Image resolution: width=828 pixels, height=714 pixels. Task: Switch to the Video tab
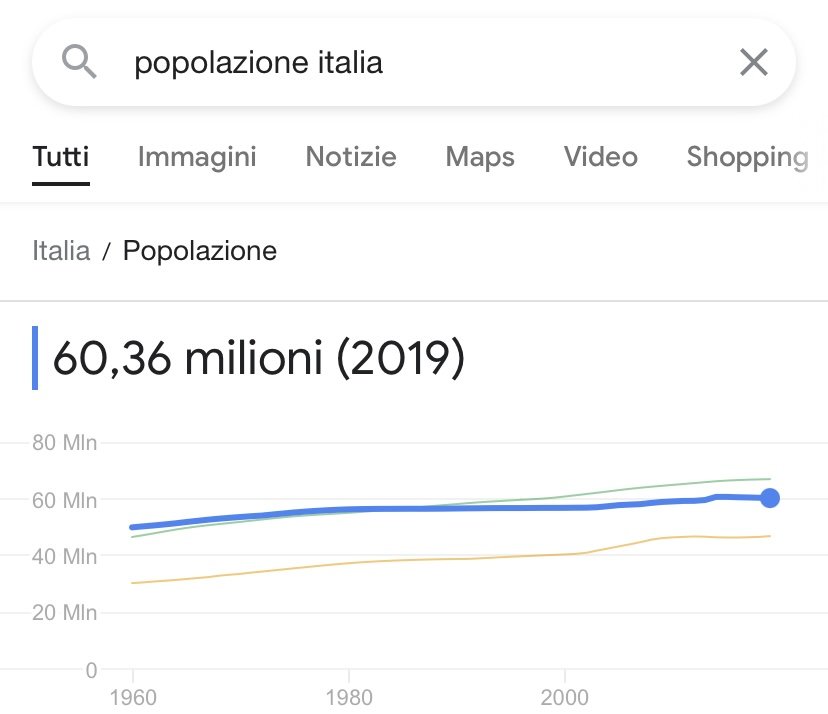pyautogui.click(x=600, y=157)
